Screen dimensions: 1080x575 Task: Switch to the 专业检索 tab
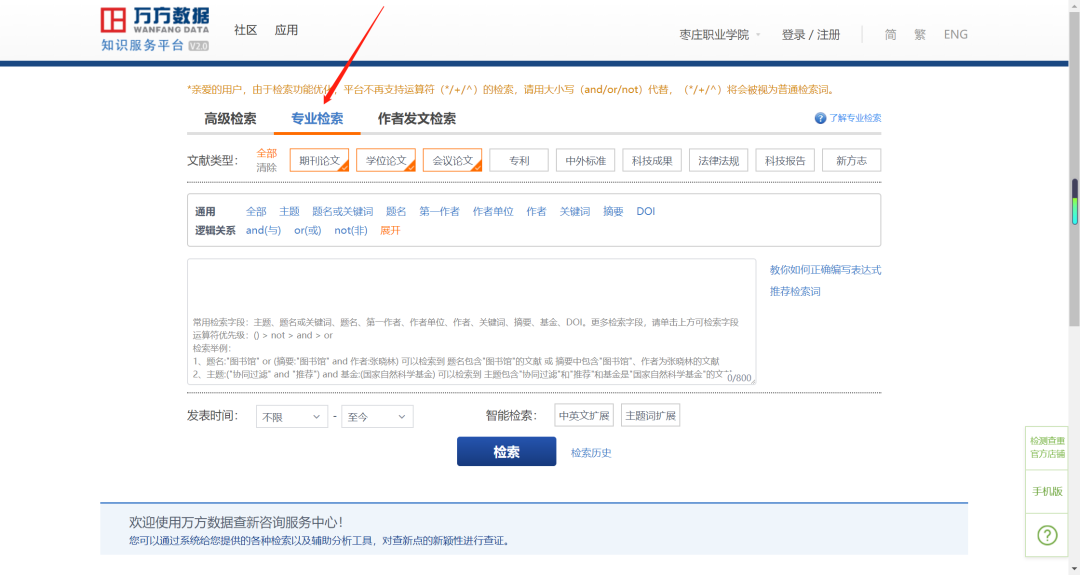(317, 118)
